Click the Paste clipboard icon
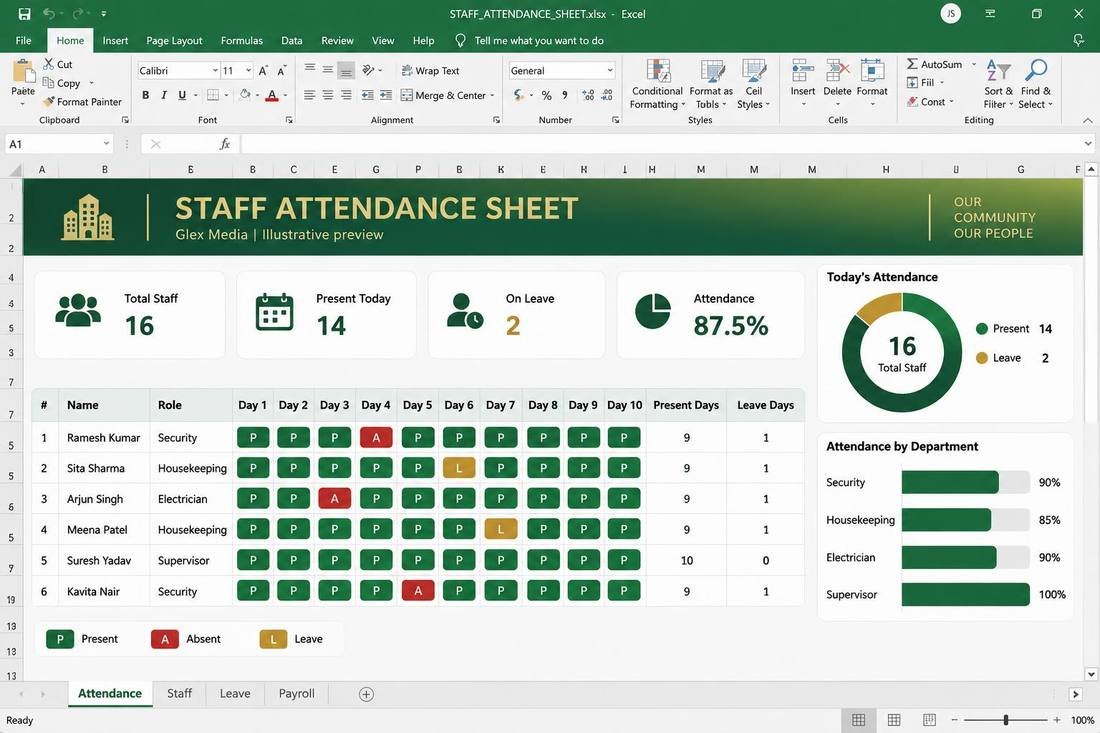 point(22,72)
